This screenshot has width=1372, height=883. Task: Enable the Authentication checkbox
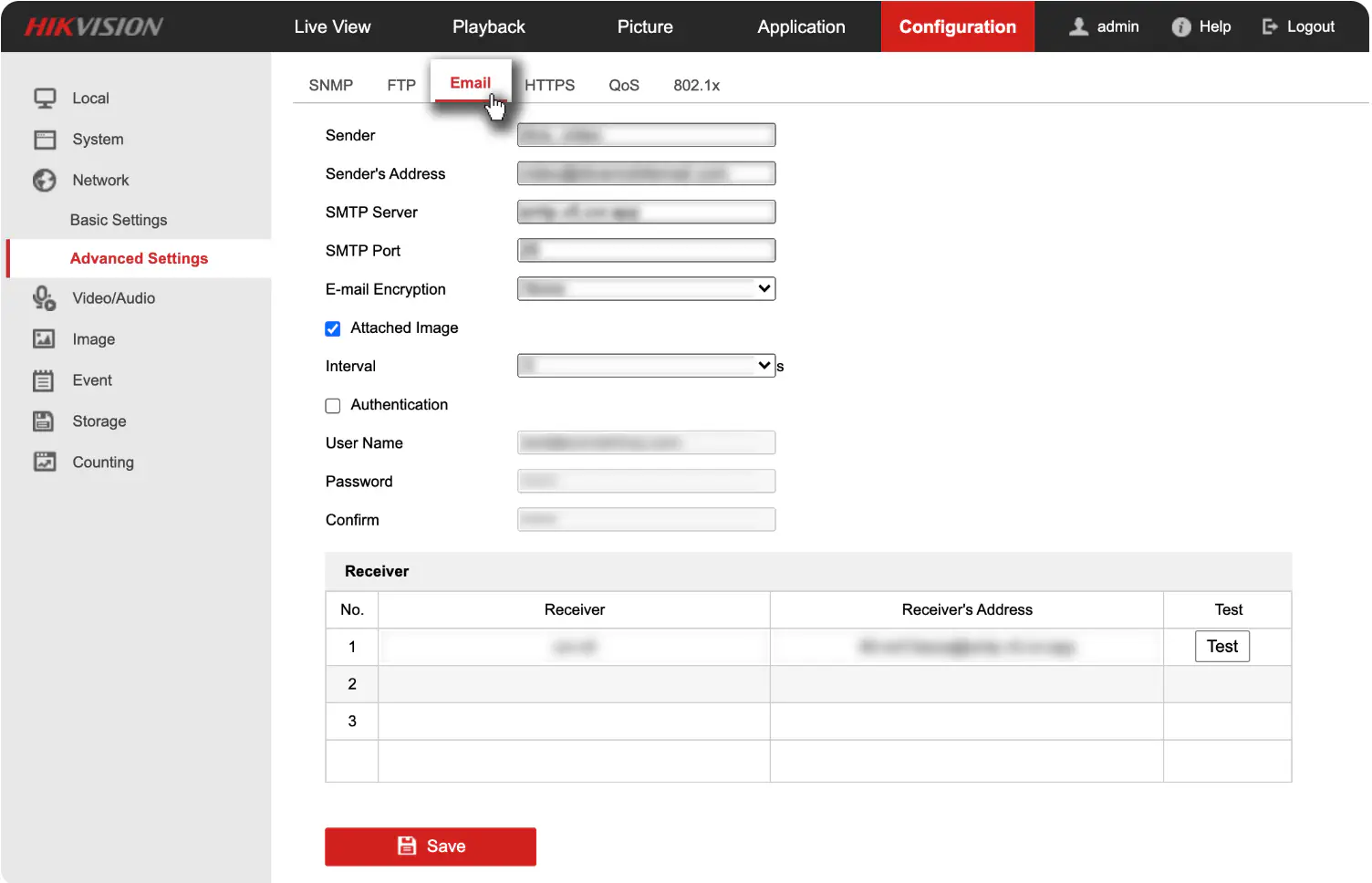[x=333, y=406]
